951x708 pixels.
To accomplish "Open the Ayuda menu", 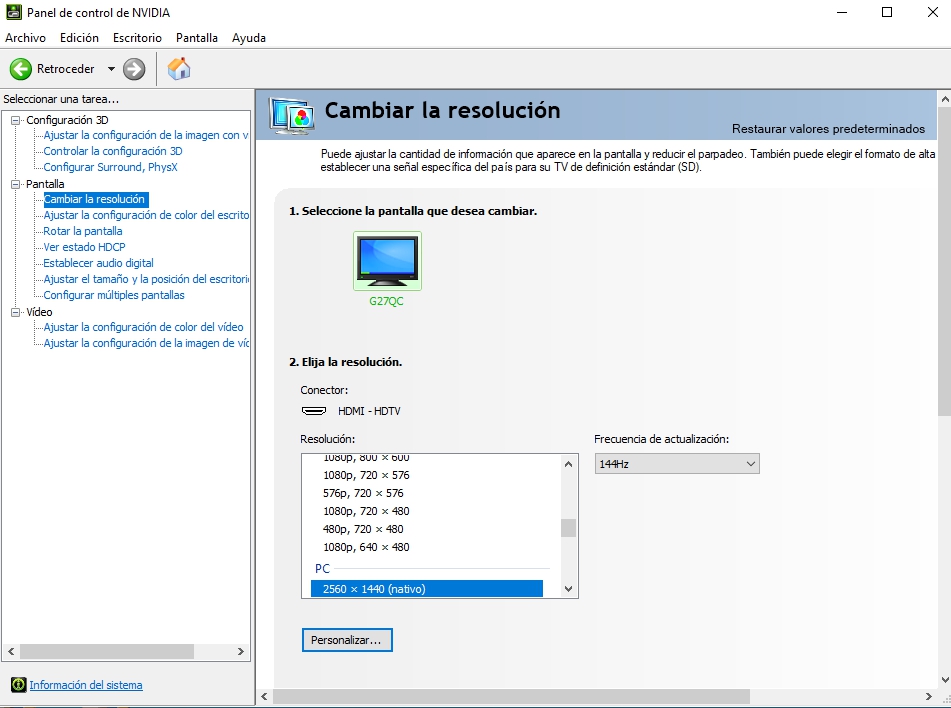I will coord(249,38).
